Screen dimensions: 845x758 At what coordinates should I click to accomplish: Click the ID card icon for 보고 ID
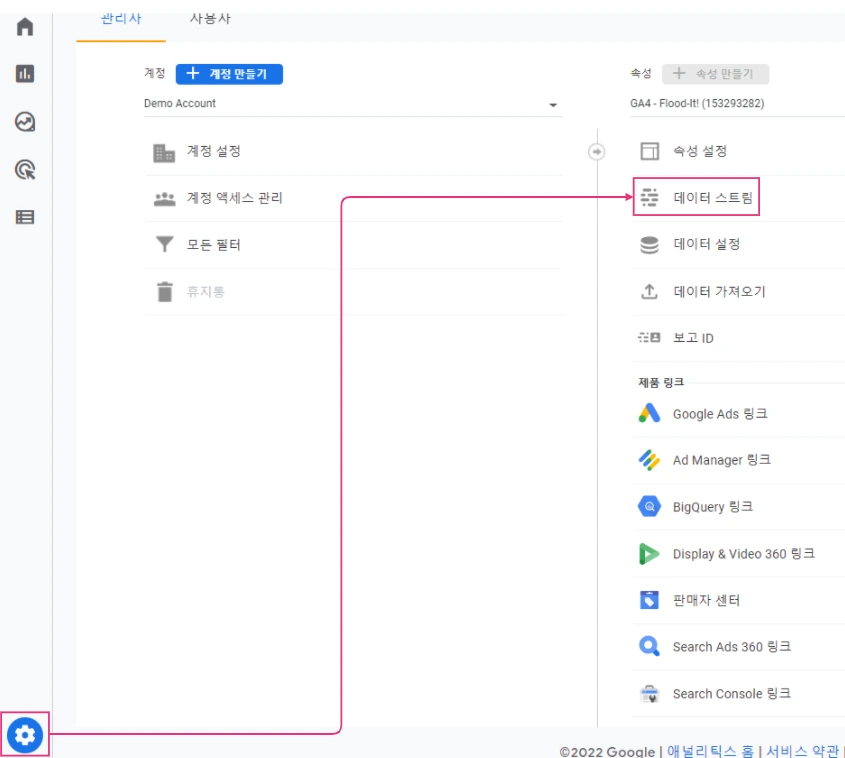click(x=649, y=338)
